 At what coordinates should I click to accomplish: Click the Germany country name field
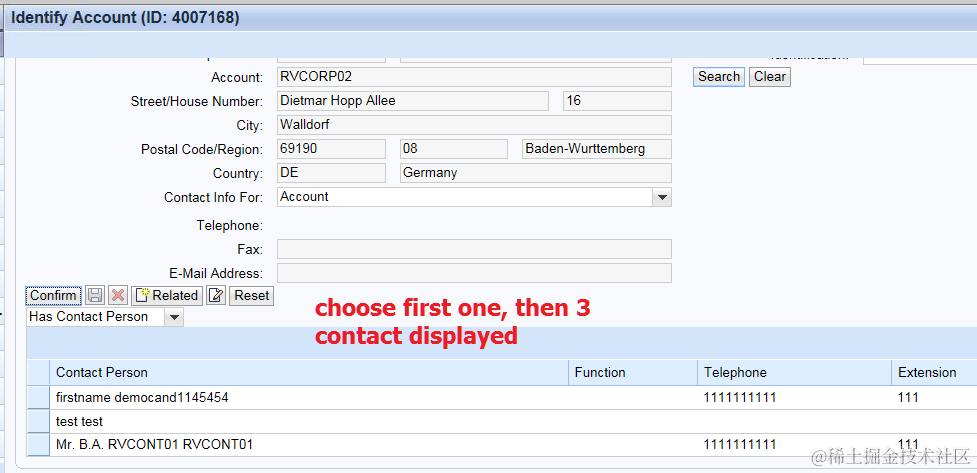click(536, 173)
